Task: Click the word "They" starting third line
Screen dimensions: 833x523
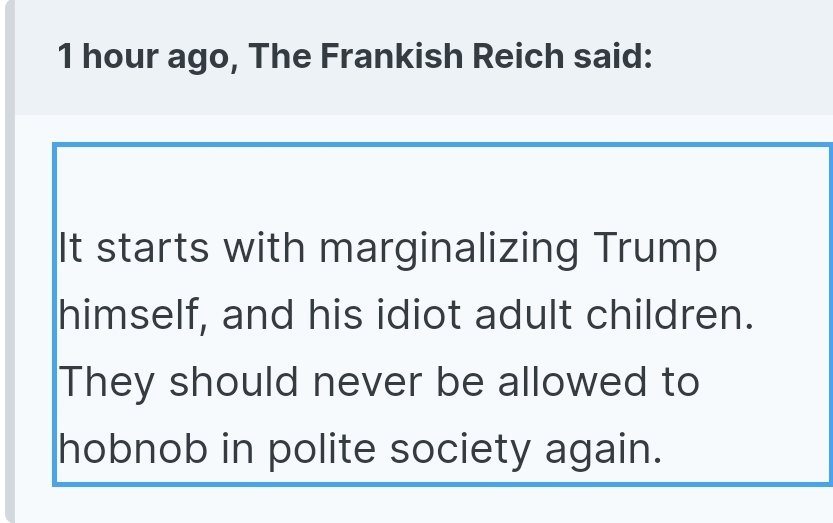Action: (107, 383)
